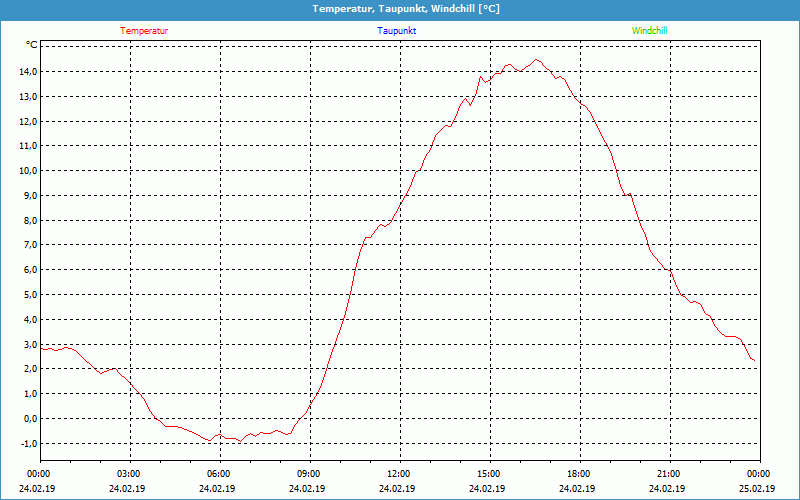Click the -1,0 y-axis value
This screenshot has width=800, height=500.
point(26,444)
